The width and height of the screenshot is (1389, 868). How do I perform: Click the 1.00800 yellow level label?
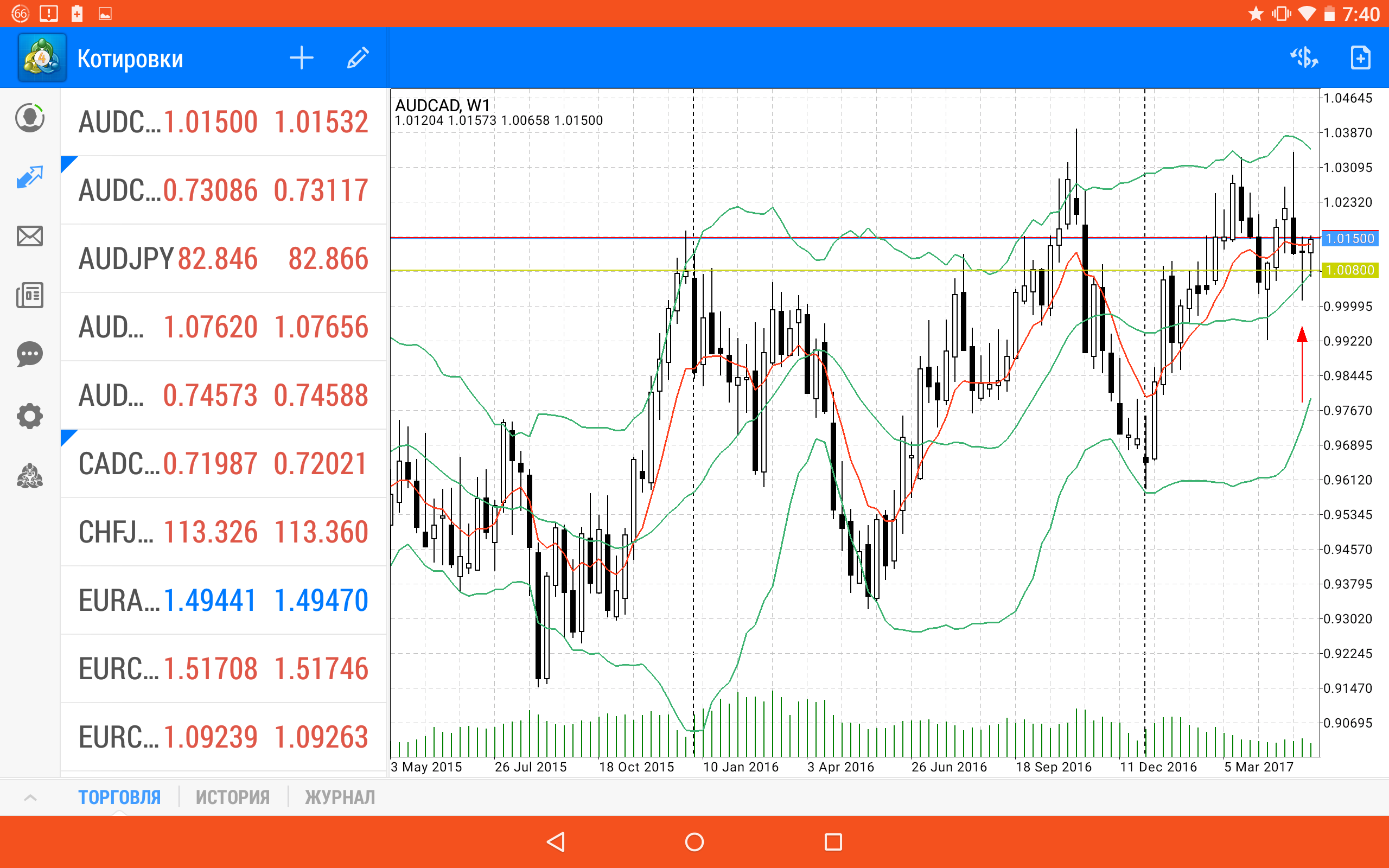[x=1350, y=270]
